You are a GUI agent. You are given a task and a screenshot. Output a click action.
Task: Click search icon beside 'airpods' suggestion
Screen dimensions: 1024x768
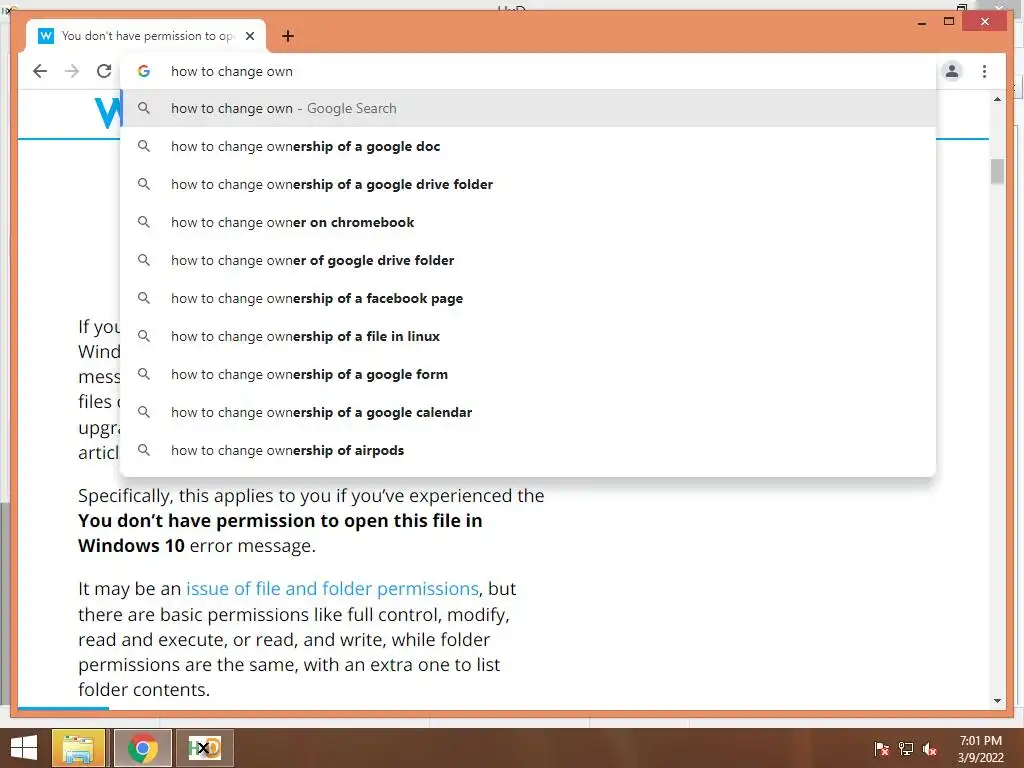(144, 450)
